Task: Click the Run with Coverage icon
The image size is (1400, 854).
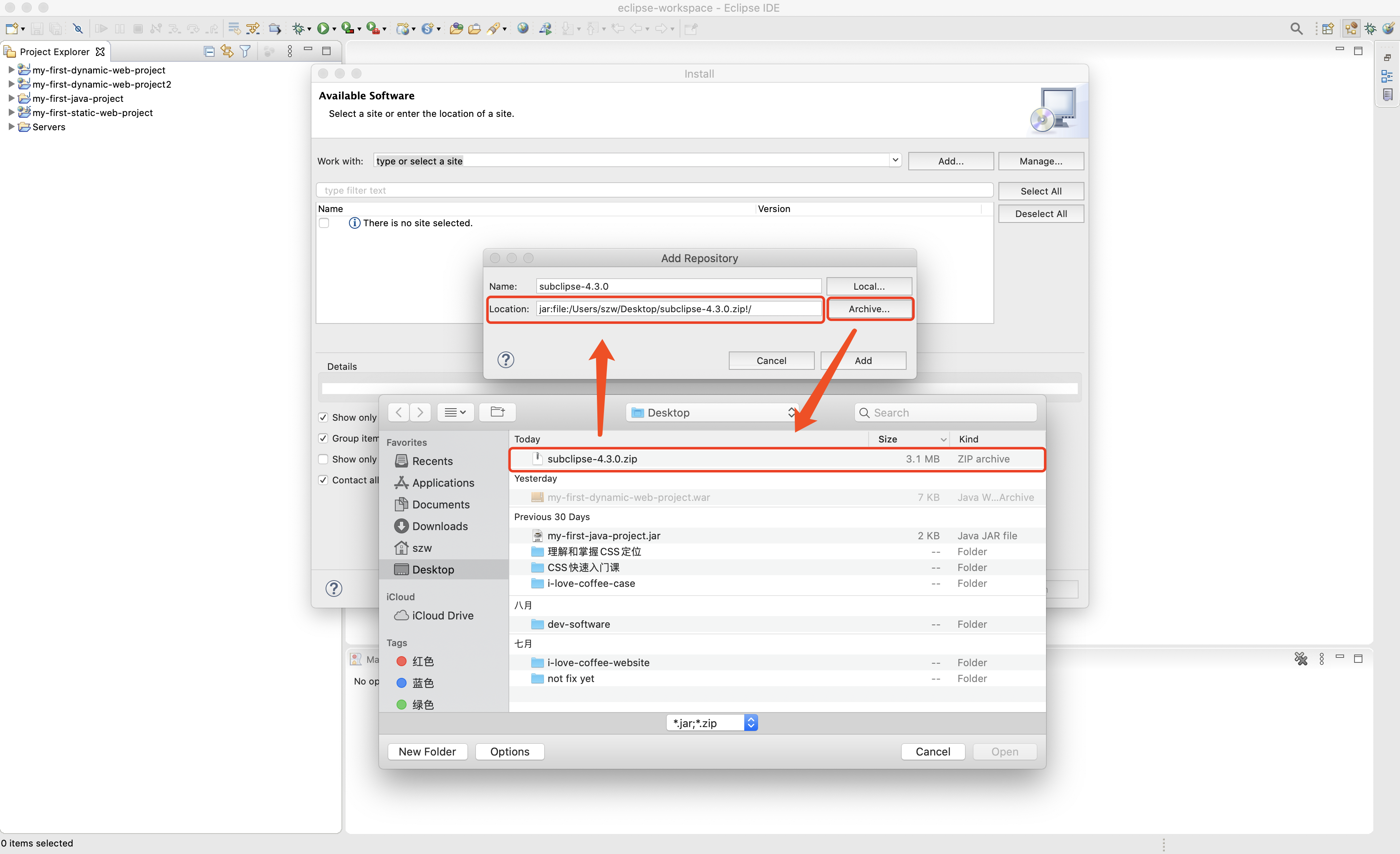Action: click(x=347, y=28)
